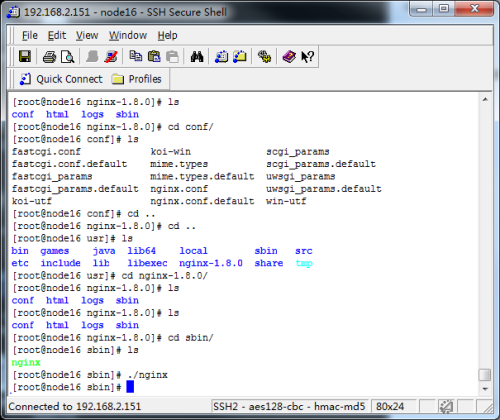Click 'SSH2 - aes128-cbc - hmac-md5' status field

click(x=289, y=406)
